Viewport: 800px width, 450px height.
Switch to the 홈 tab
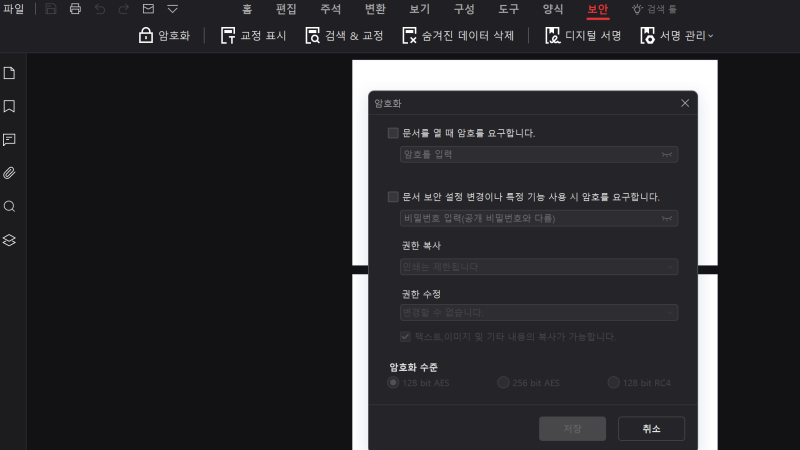[247, 9]
